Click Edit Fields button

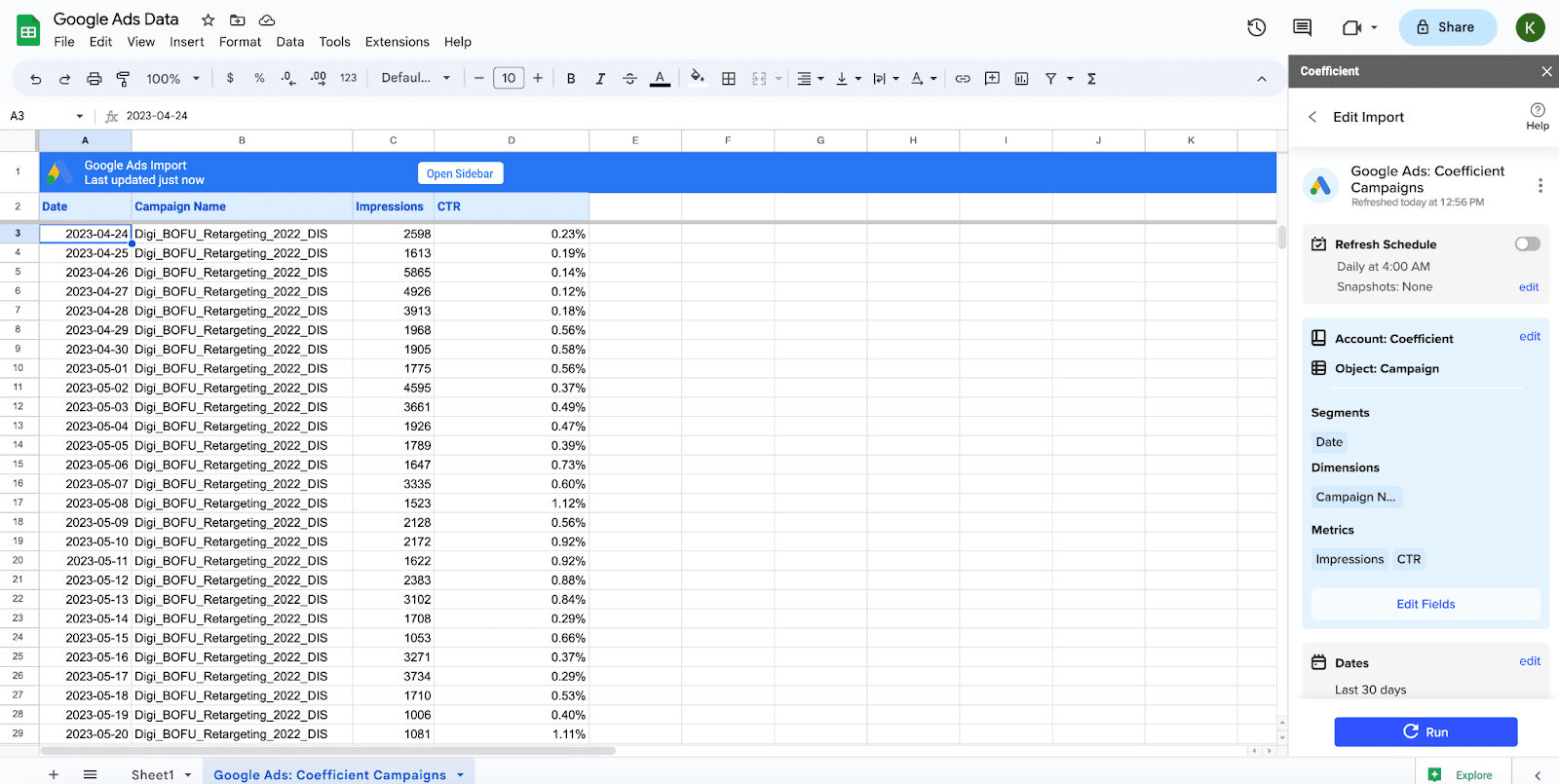(x=1426, y=604)
